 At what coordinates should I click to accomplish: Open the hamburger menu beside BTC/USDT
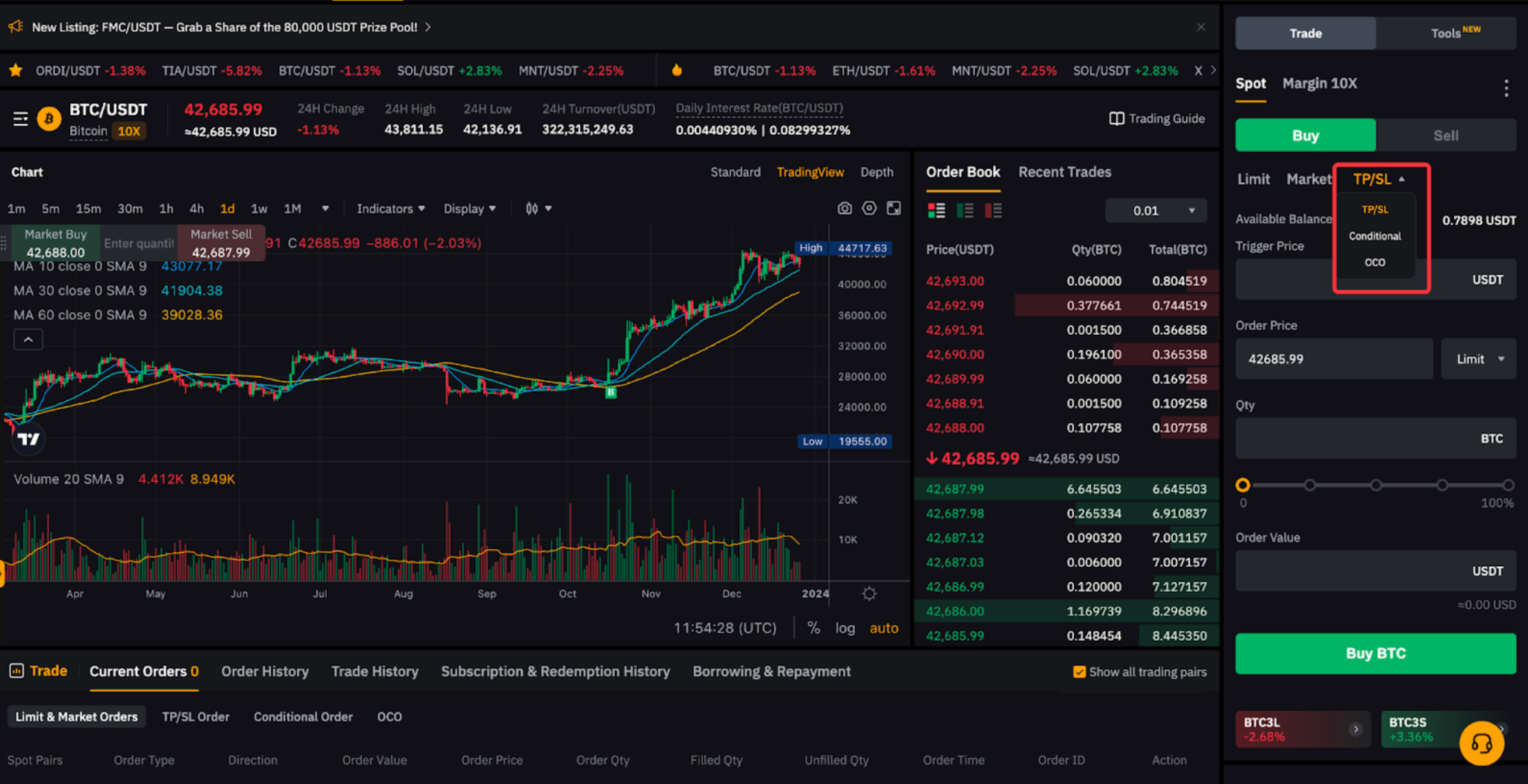pos(20,119)
